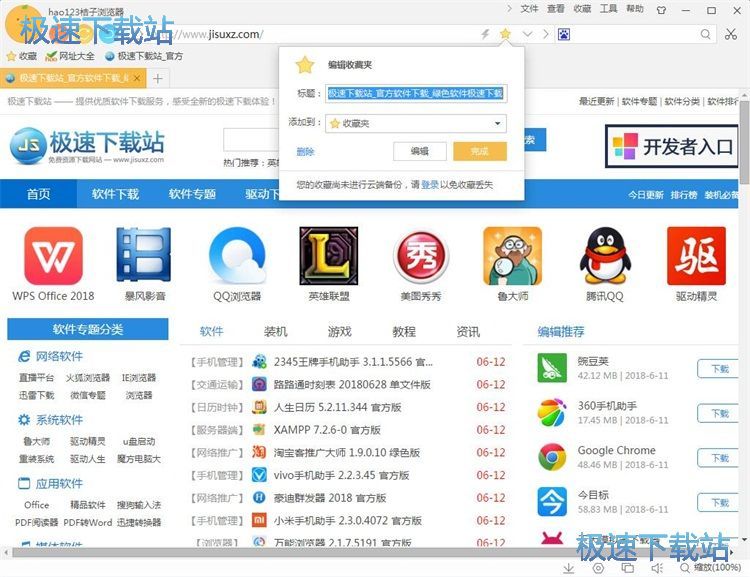Click the 下载 button for 豌豆荚

coord(719,369)
